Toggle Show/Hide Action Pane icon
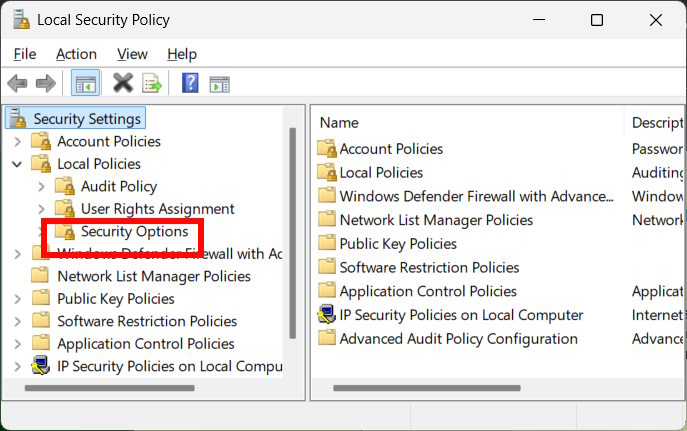This screenshot has height=431, width=687. click(220, 84)
